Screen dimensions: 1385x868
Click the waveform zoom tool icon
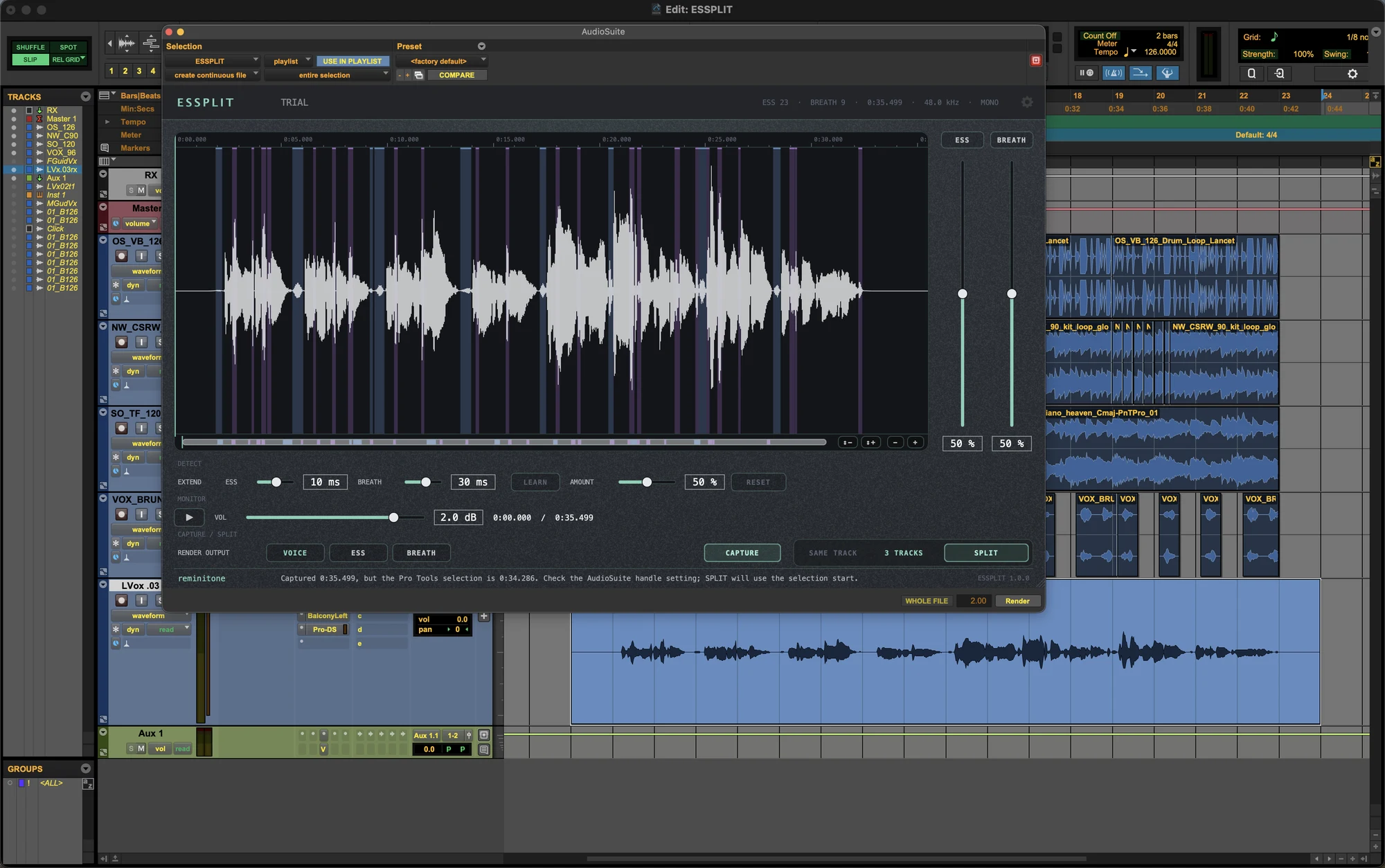127,44
